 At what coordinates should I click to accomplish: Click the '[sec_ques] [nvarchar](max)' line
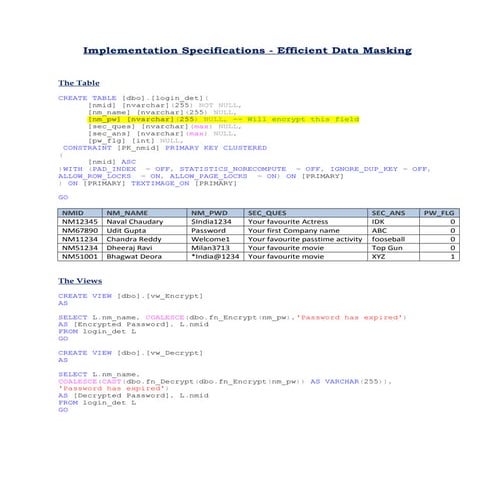coord(164,127)
